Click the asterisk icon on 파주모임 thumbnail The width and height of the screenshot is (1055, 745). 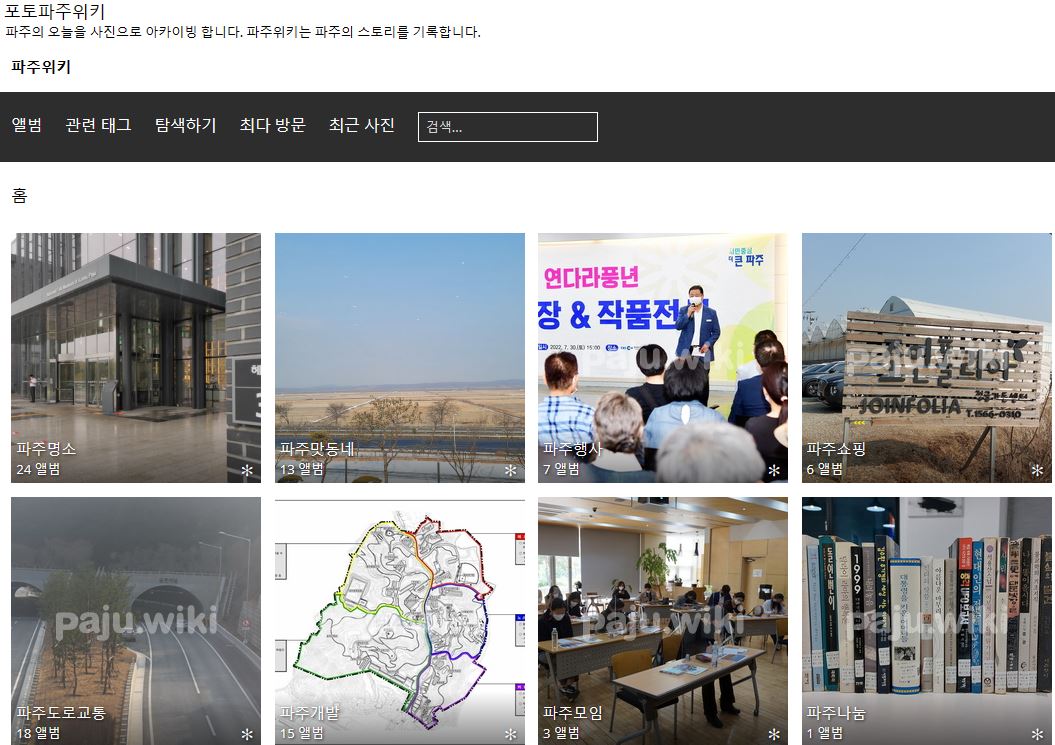pos(773,734)
